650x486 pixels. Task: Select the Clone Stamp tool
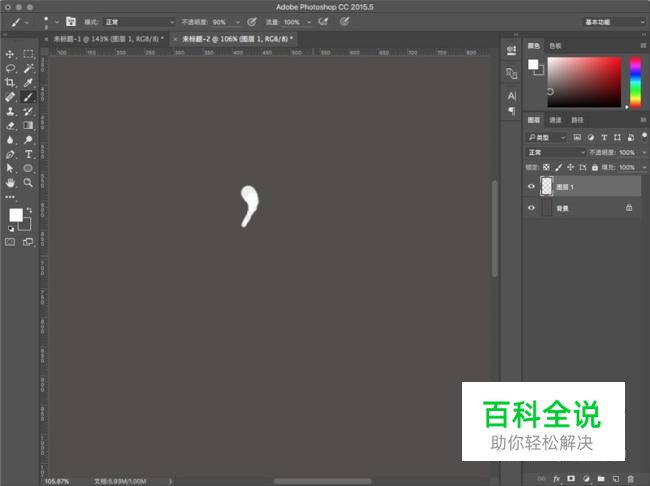10,111
